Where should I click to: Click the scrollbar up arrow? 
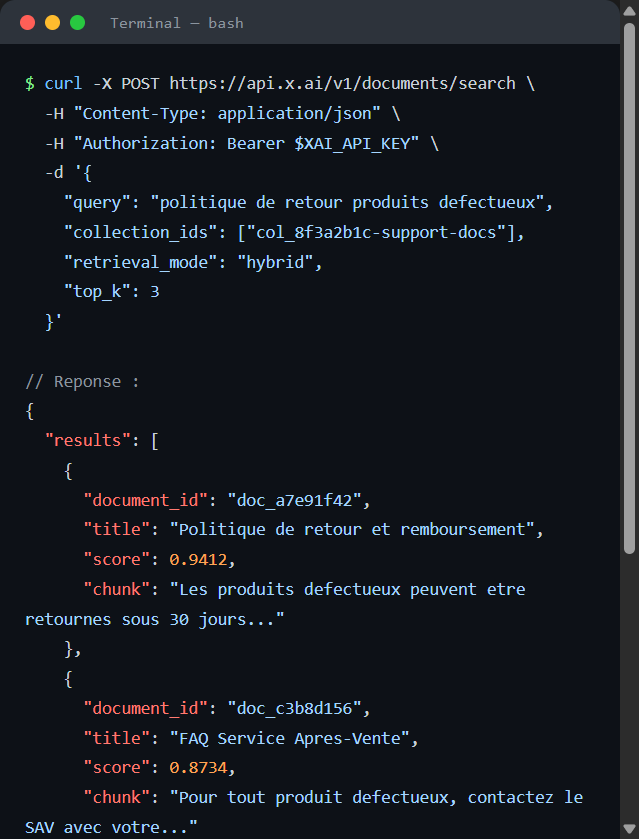(629, 11)
